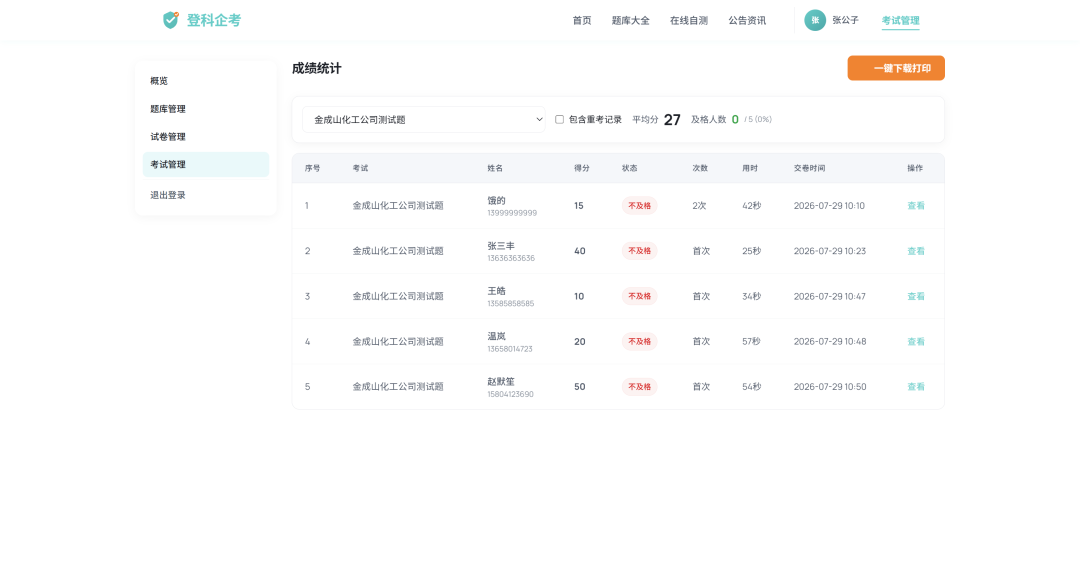1080x580 pixels.
Task: Click submission time 2026-07-29 10:23
Action: tap(830, 251)
